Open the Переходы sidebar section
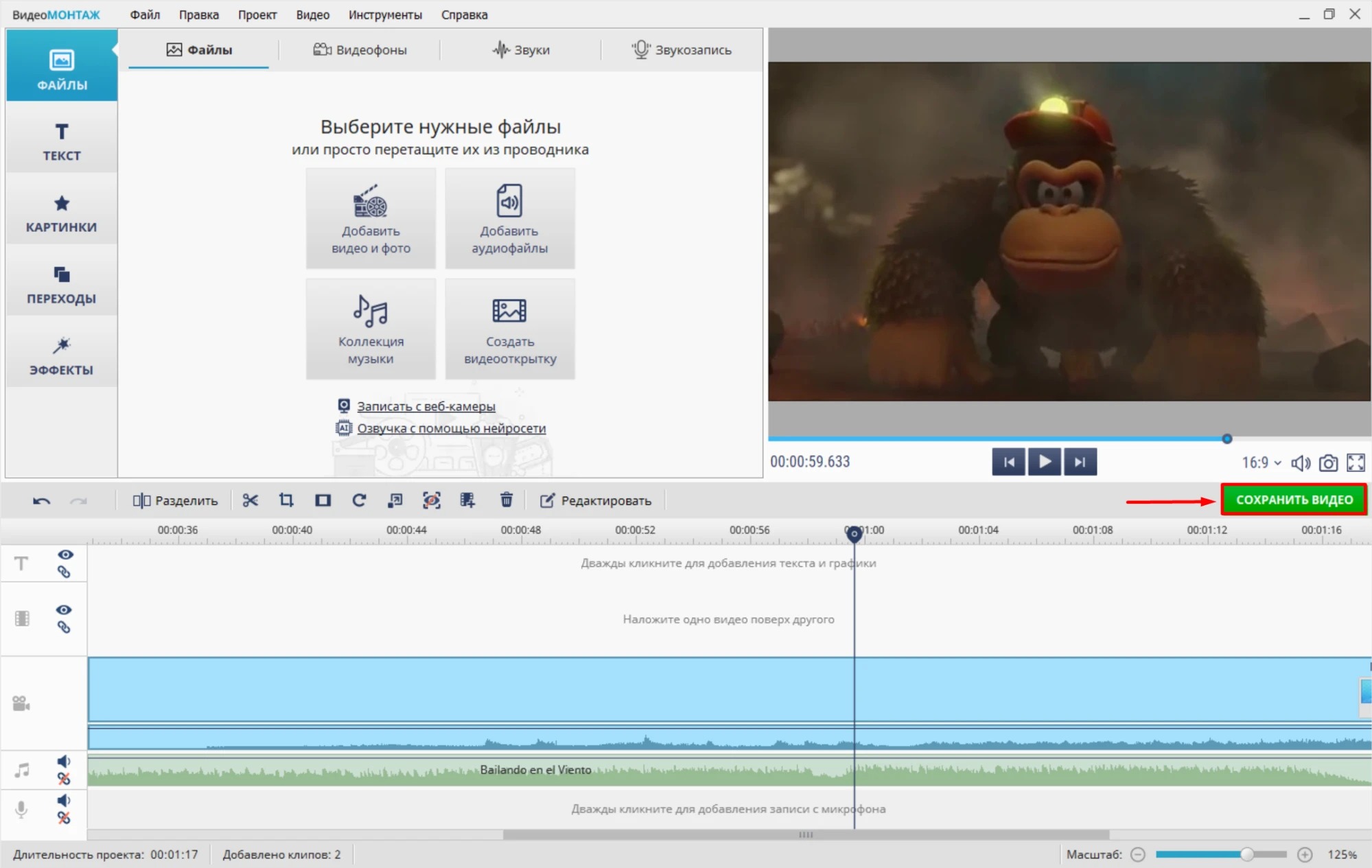Image resolution: width=1372 pixels, height=868 pixels. coord(62,283)
